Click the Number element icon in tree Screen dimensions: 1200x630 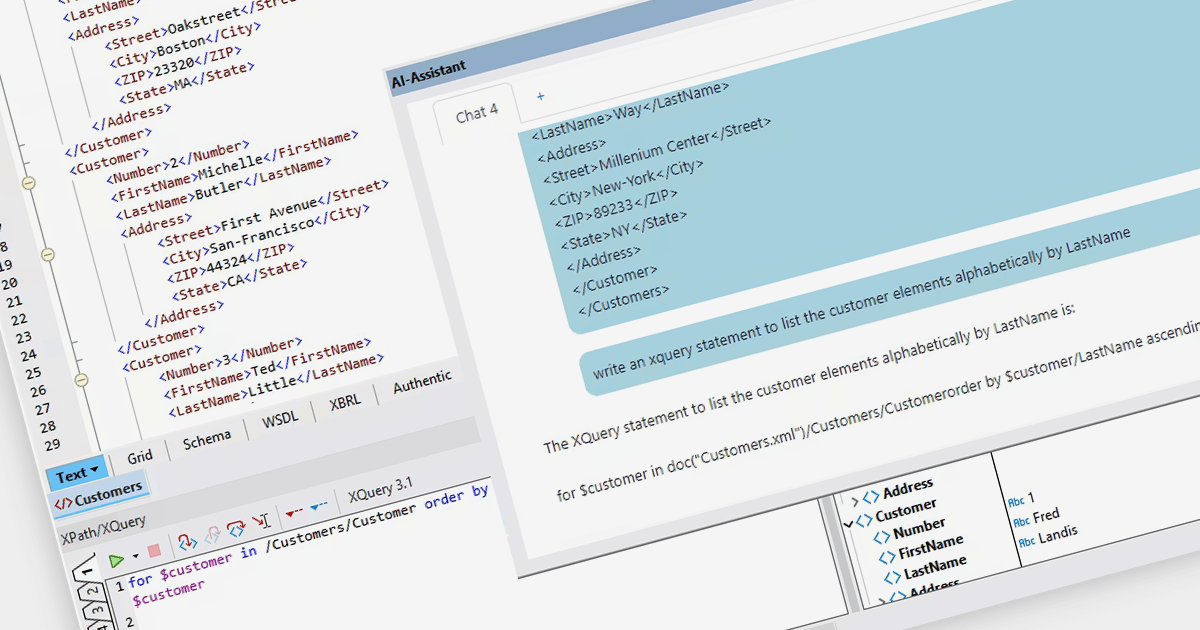tap(883, 536)
